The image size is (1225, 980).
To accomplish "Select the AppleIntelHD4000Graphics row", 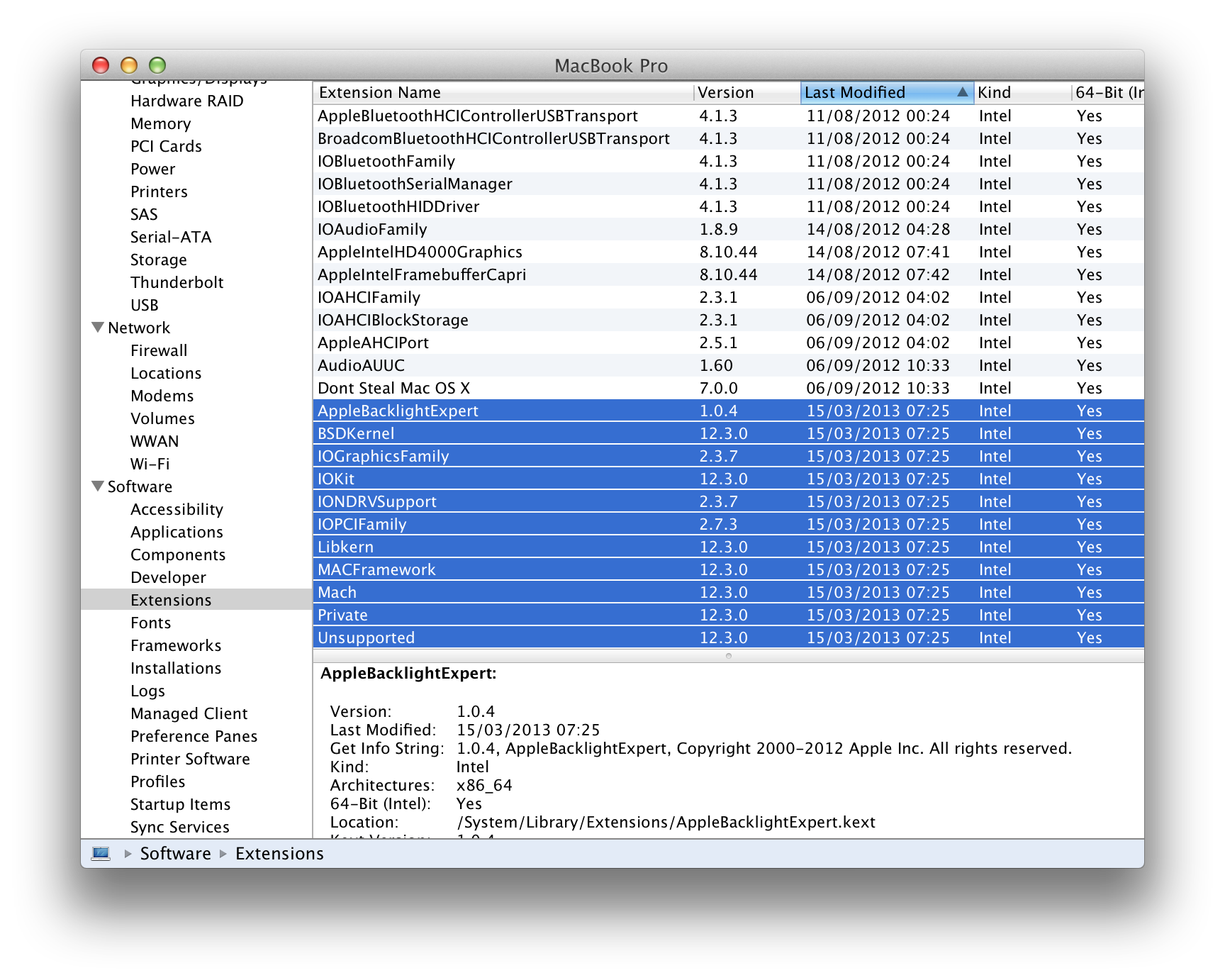I will pyautogui.click(x=728, y=252).
